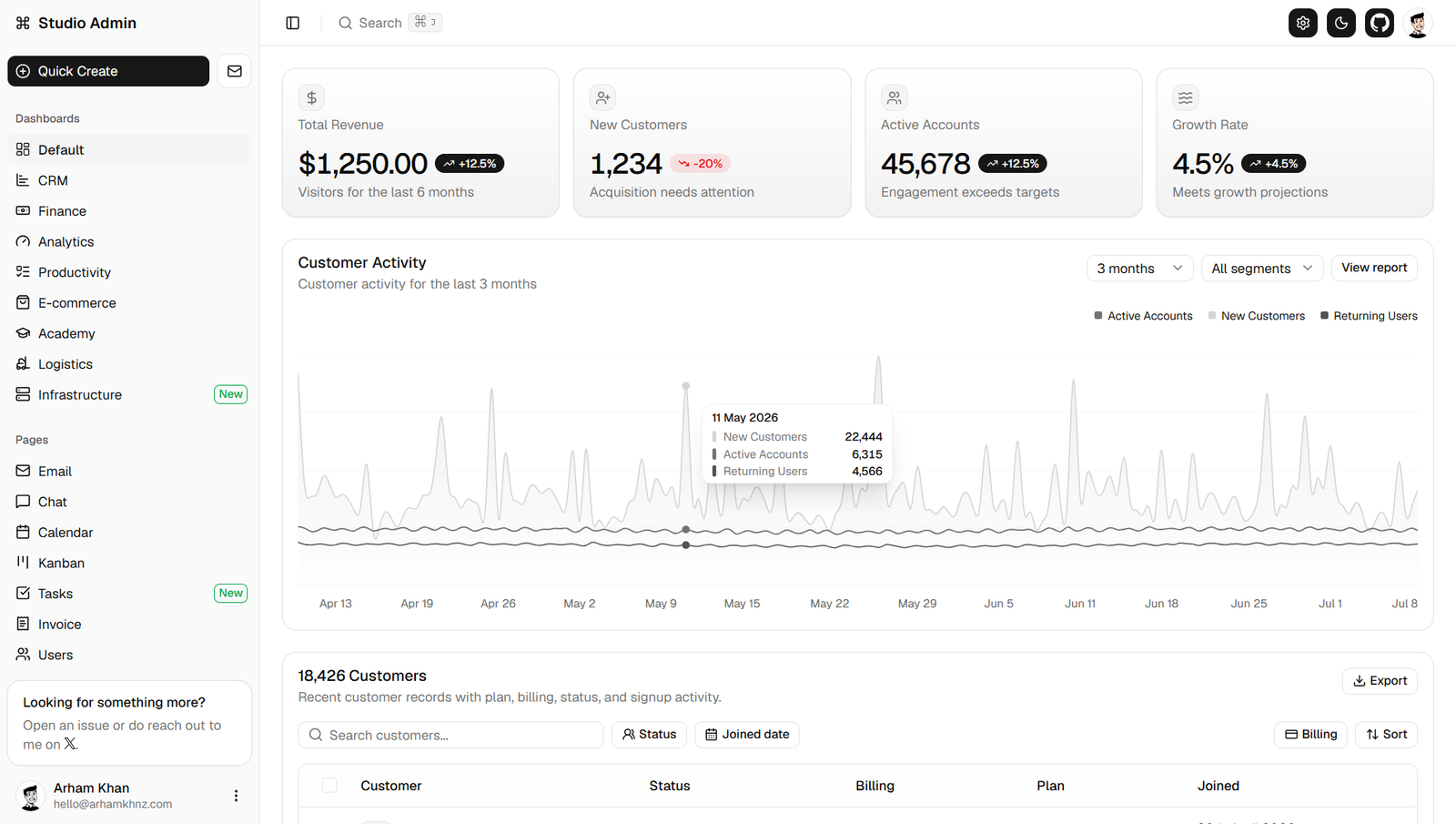Image resolution: width=1456 pixels, height=824 pixels.
Task: Toggle Active Accounts legend series
Action: 1143,316
